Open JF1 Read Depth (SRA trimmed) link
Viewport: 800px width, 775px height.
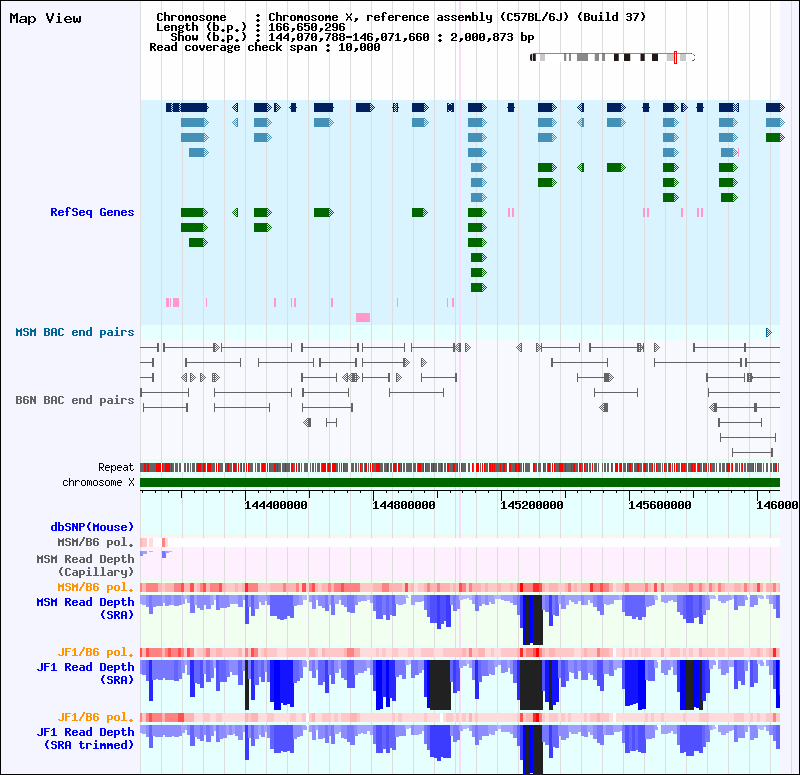[85, 738]
